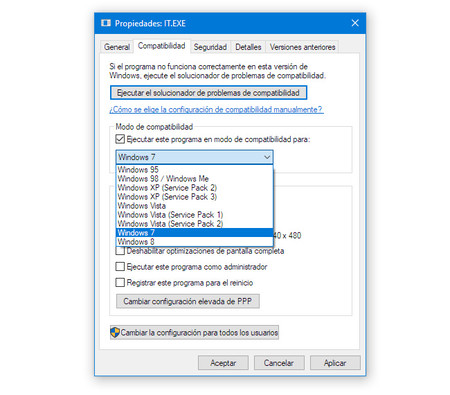Viewport: 450px width, 395px height.
Task: Open the ¿Cómo se elige la configuración link
Action: (x=216, y=109)
